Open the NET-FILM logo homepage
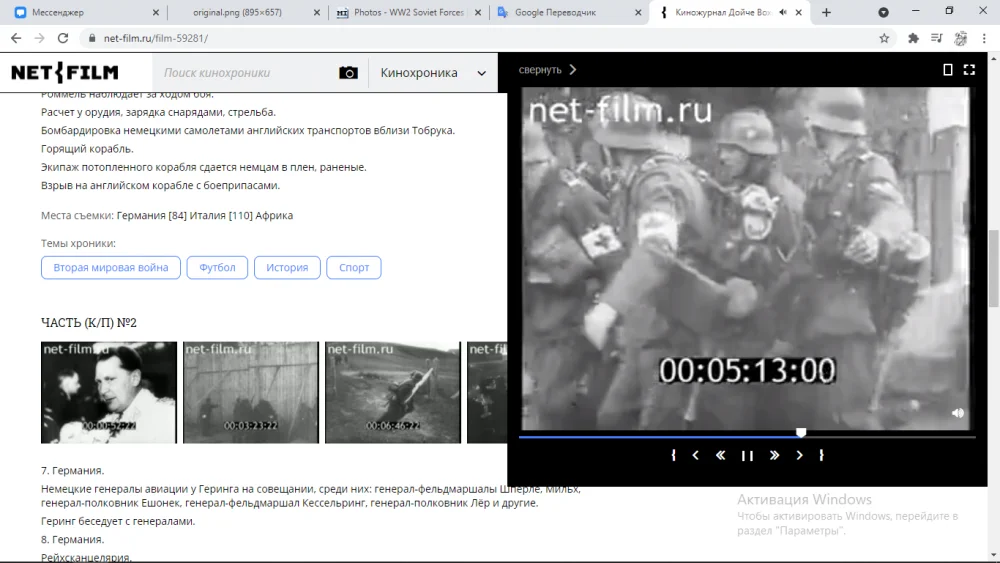The height and width of the screenshot is (563, 1000). point(65,73)
